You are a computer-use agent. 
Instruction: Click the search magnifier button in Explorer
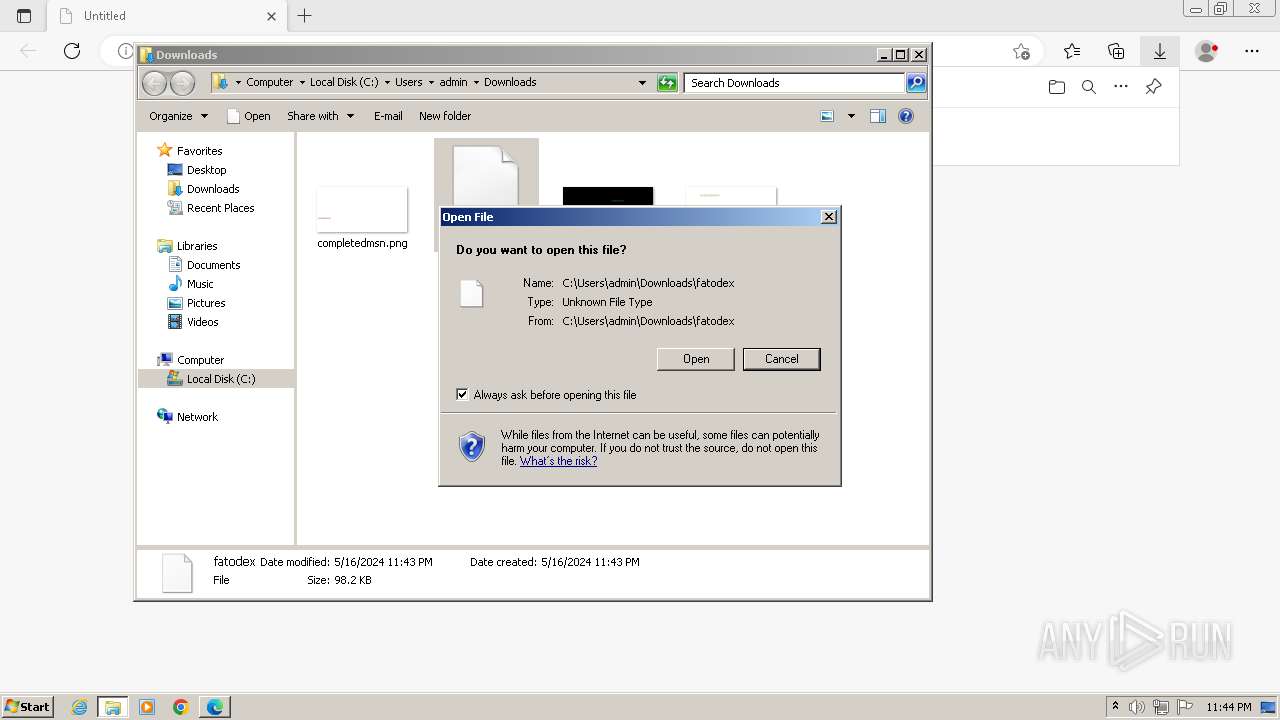pyautogui.click(x=916, y=82)
